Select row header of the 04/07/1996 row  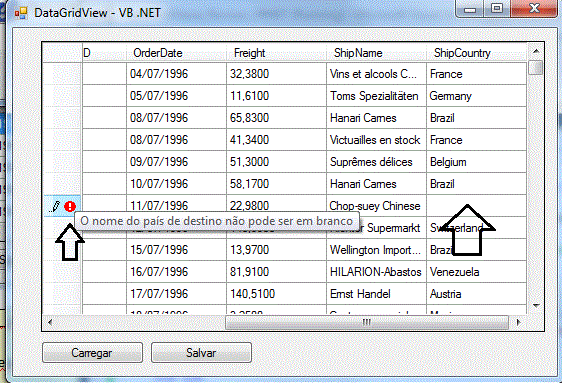(x=62, y=74)
